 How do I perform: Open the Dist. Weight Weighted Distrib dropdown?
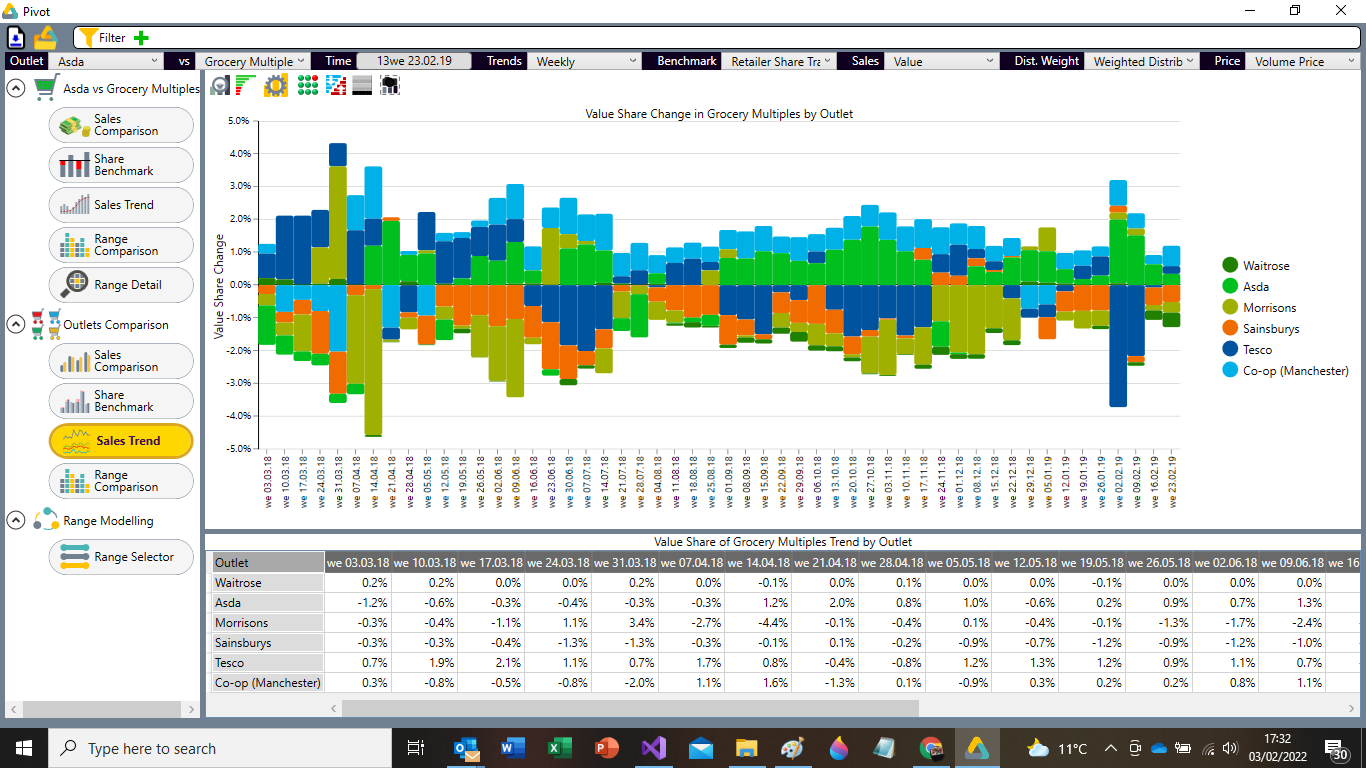[1141, 61]
